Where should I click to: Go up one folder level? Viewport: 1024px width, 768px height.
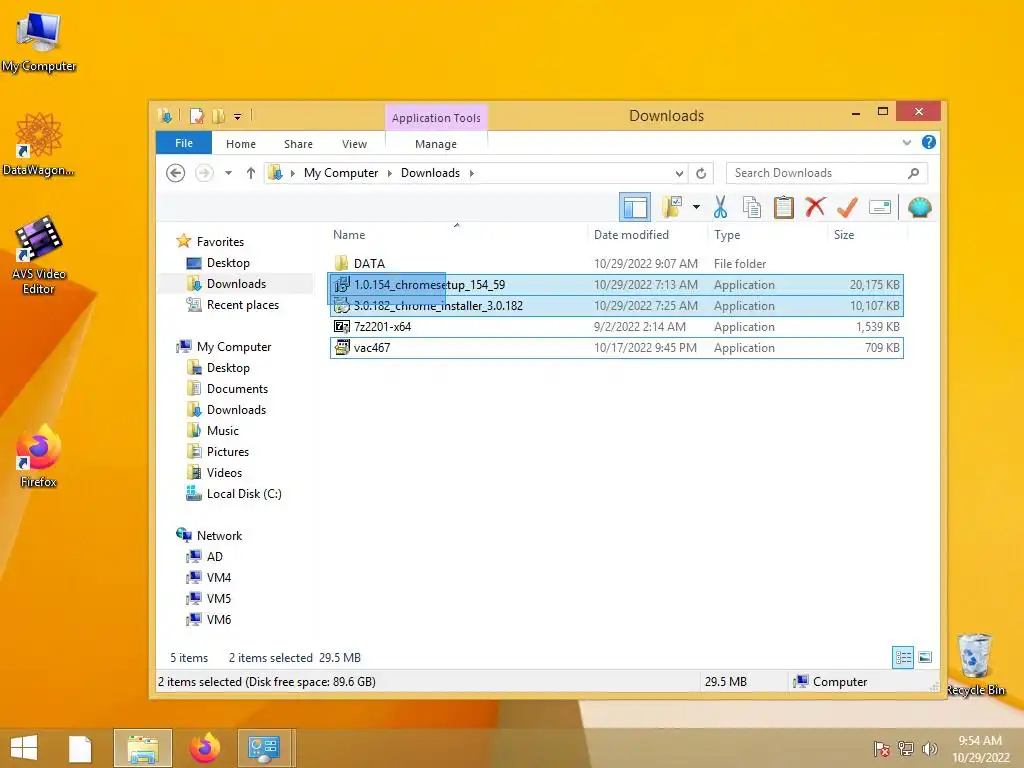tap(251, 173)
